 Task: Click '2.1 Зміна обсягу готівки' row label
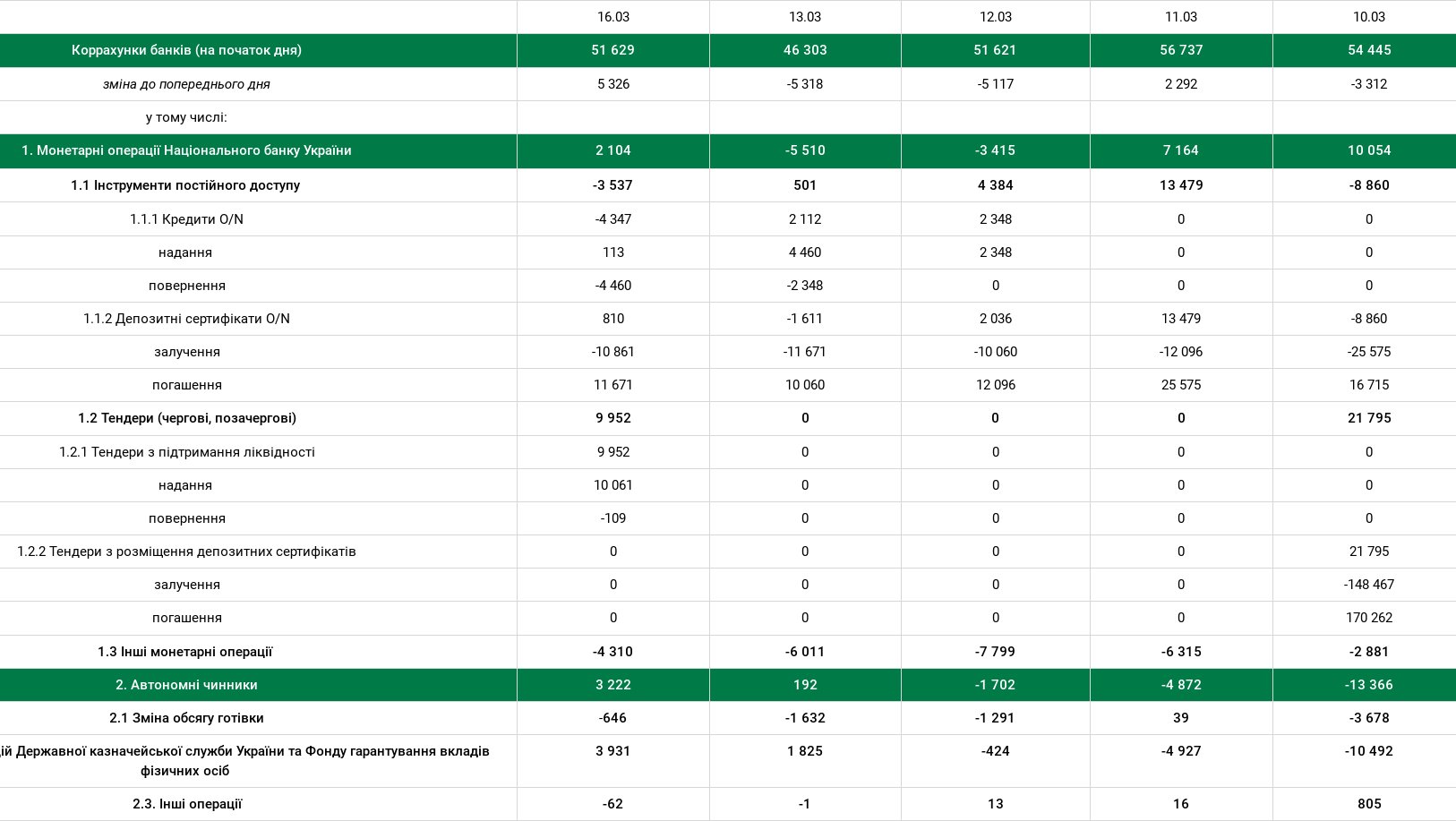pos(186,718)
